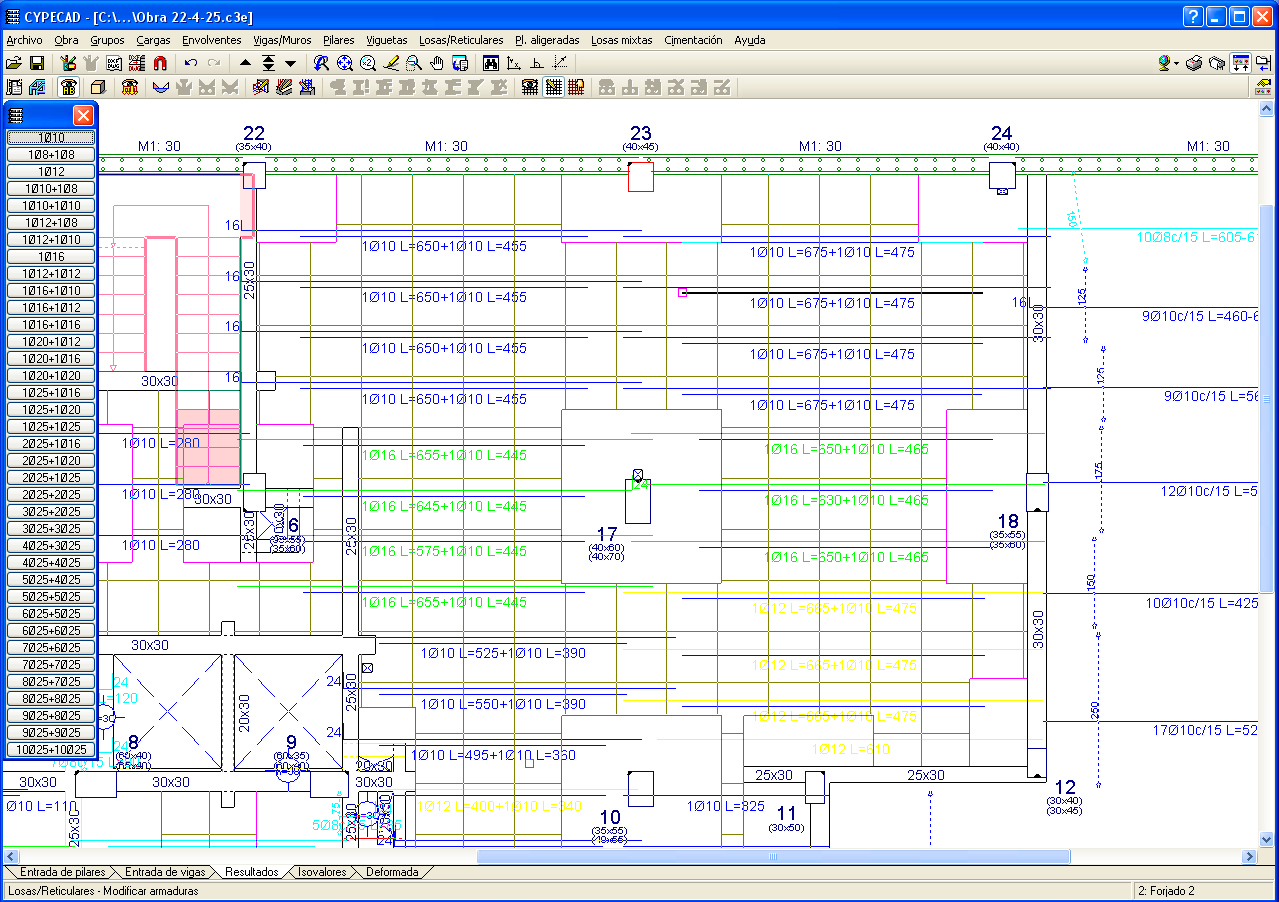Toggle the floating toolbar display button
The width and height of the screenshot is (1279, 902).
point(1240,63)
